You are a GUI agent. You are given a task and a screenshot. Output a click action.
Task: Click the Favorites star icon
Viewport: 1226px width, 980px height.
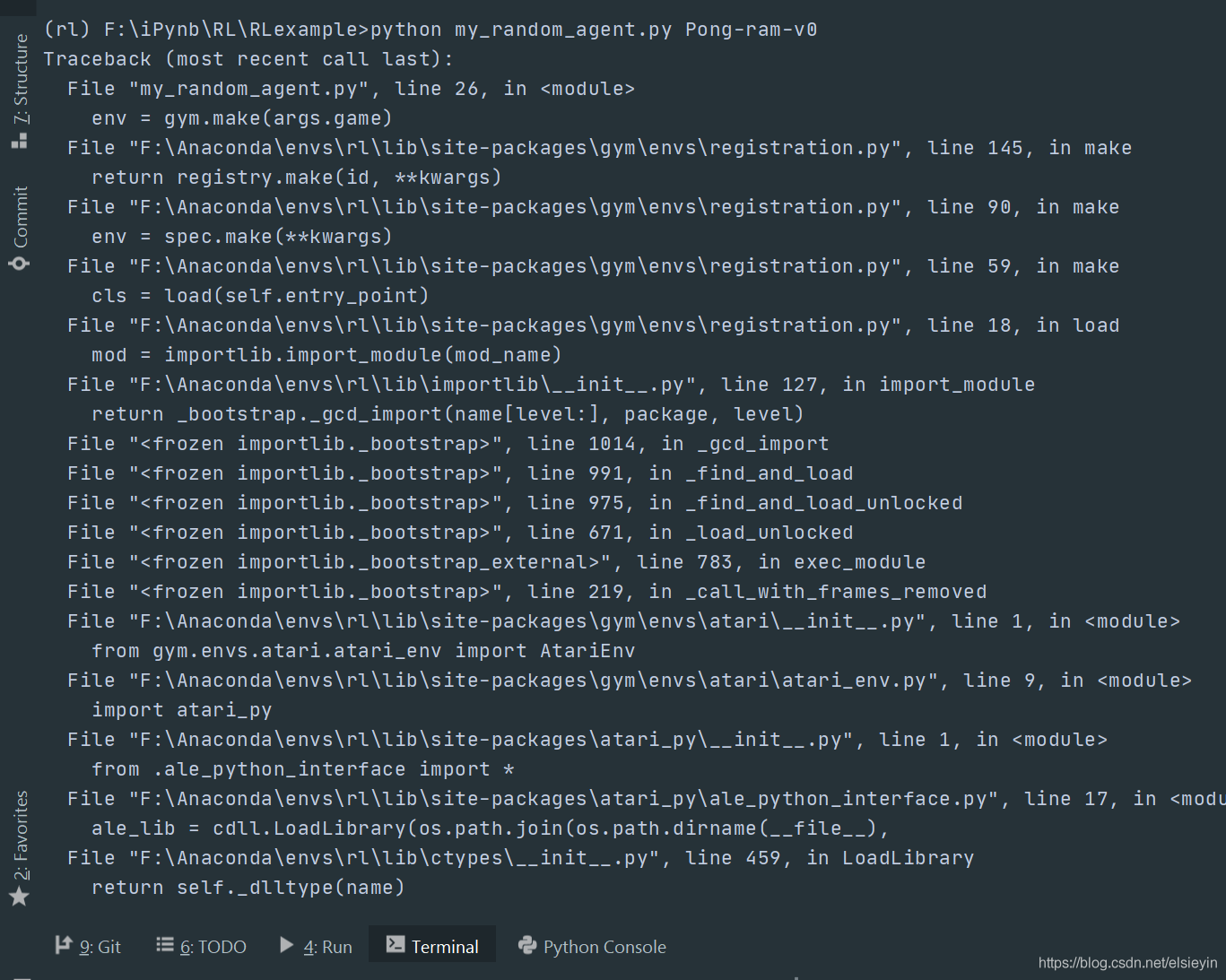[19, 897]
